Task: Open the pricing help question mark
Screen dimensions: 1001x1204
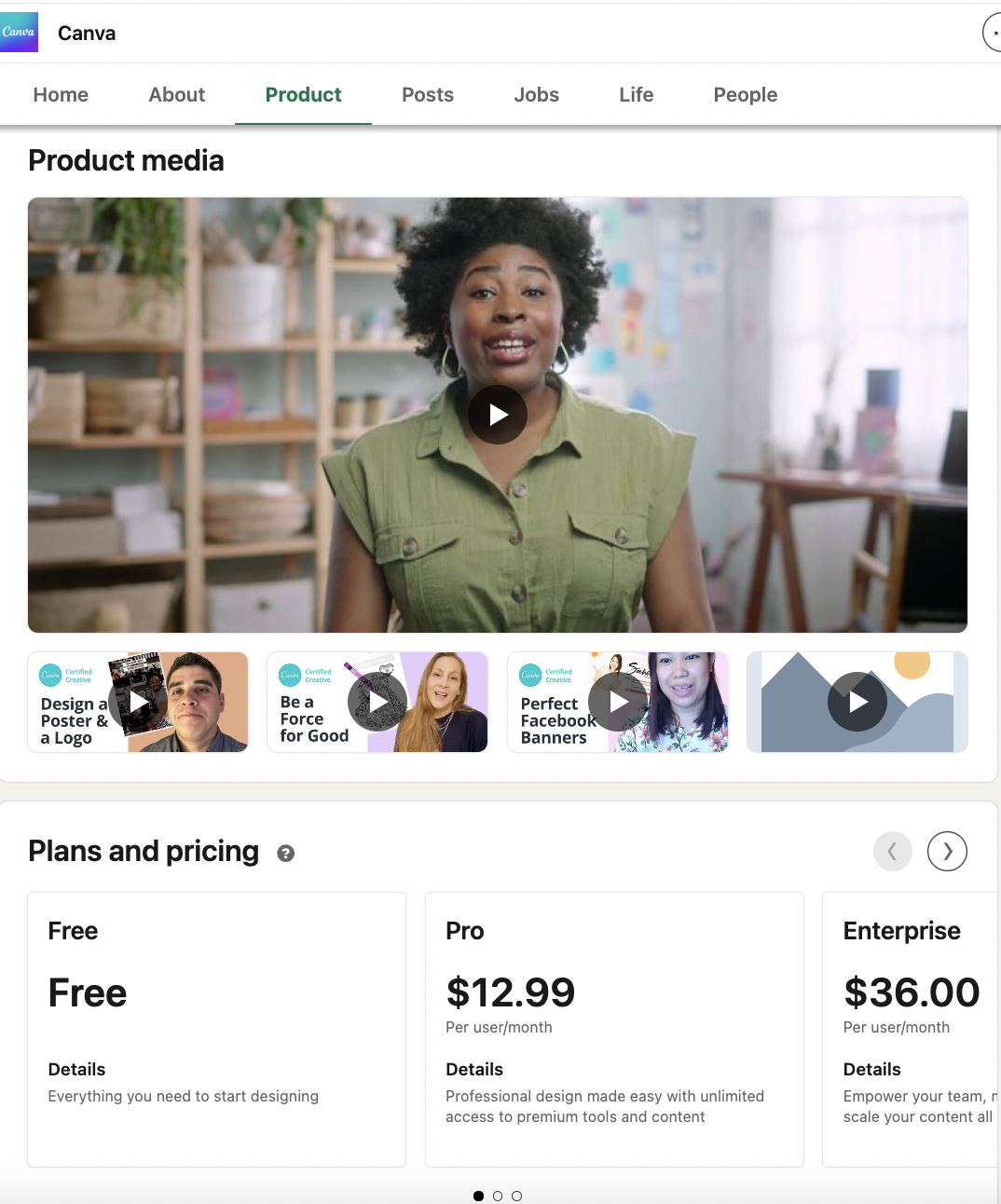Action: click(x=285, y=853)
